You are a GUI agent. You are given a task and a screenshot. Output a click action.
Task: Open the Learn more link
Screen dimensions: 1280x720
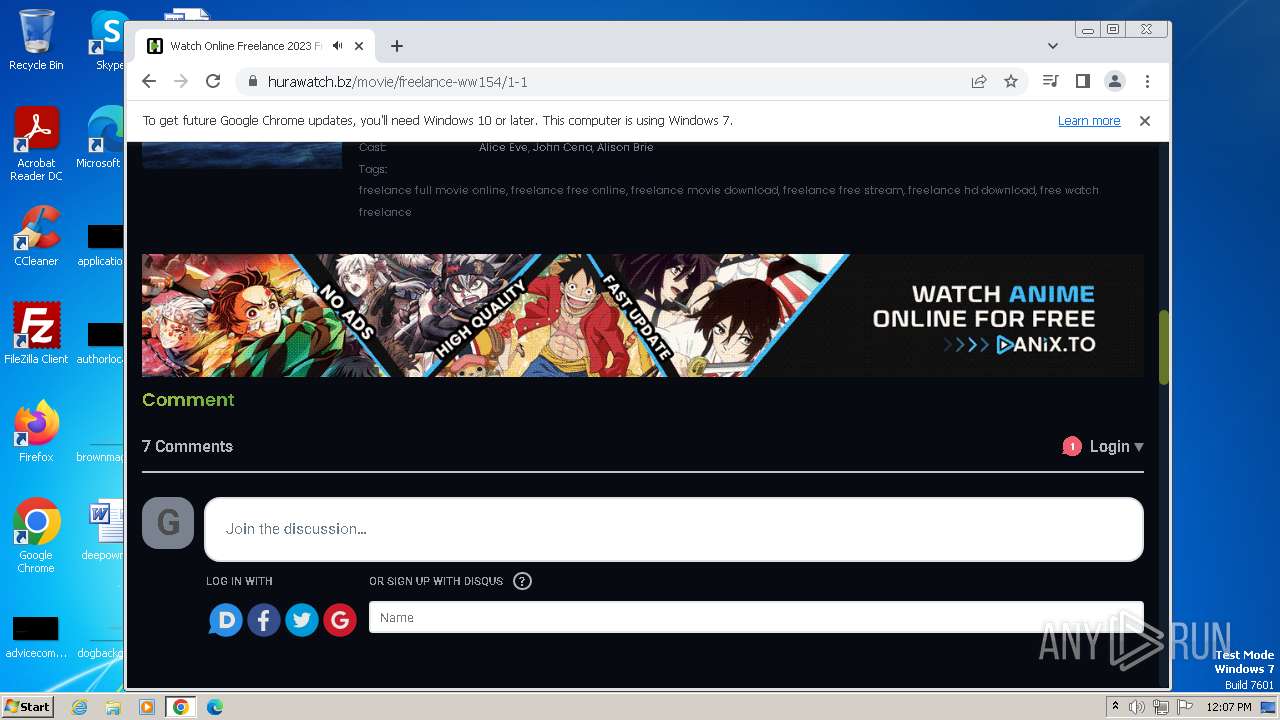coord(1089,121)
